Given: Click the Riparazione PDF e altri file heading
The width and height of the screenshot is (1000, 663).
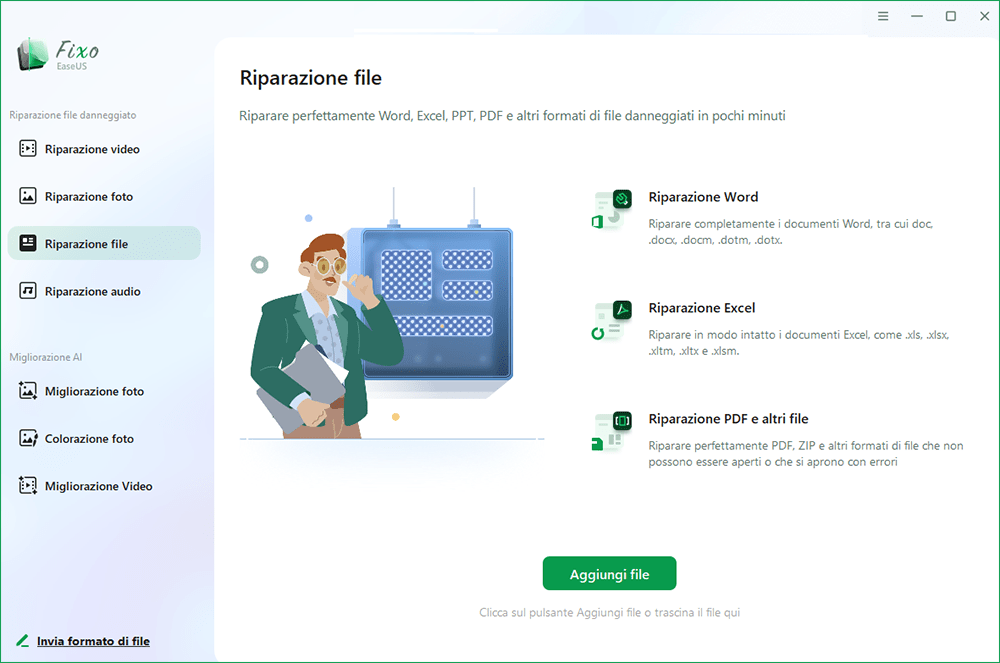Looking at the screenshot, I should click(x=728, y=418).
